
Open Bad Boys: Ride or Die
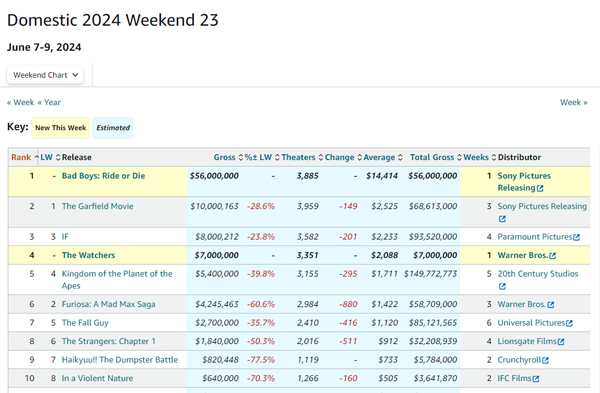pos(103,176)
